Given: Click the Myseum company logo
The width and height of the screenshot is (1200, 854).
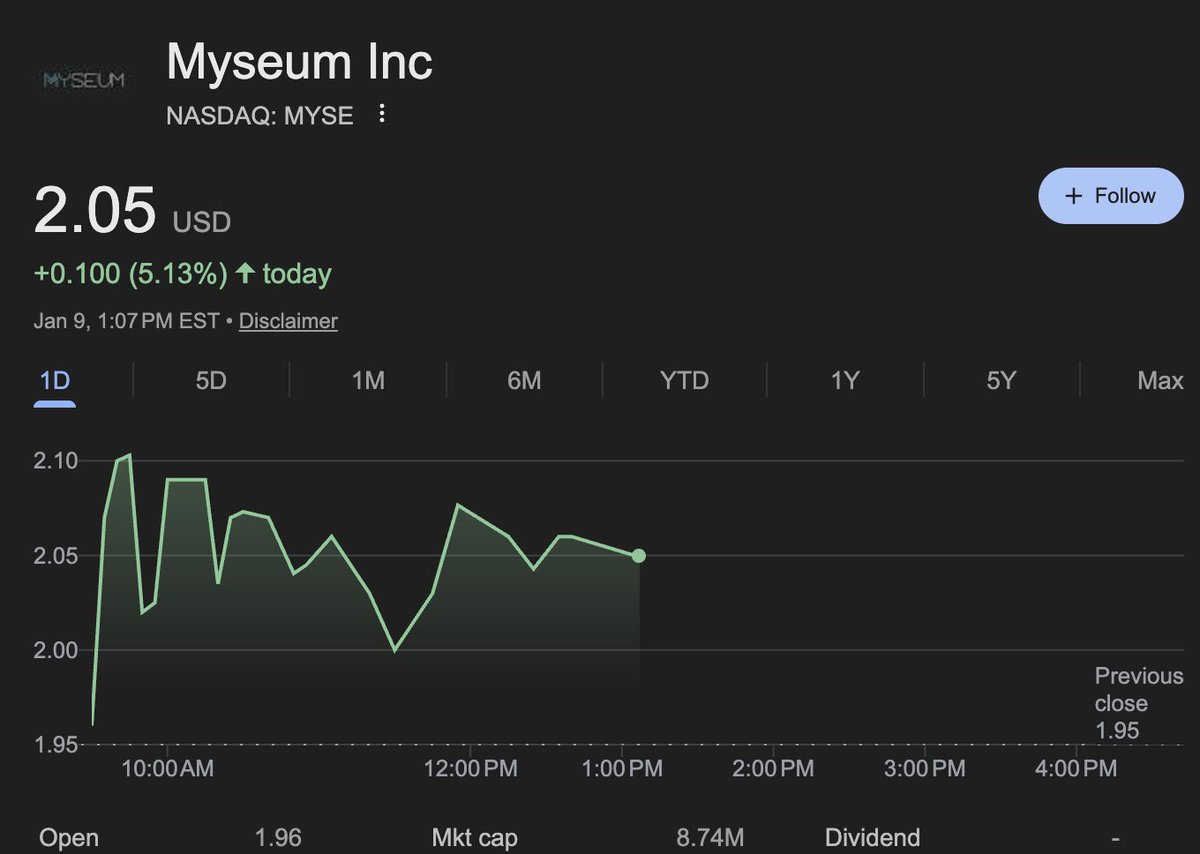Looking at the screenshot, I should (86, 80).
